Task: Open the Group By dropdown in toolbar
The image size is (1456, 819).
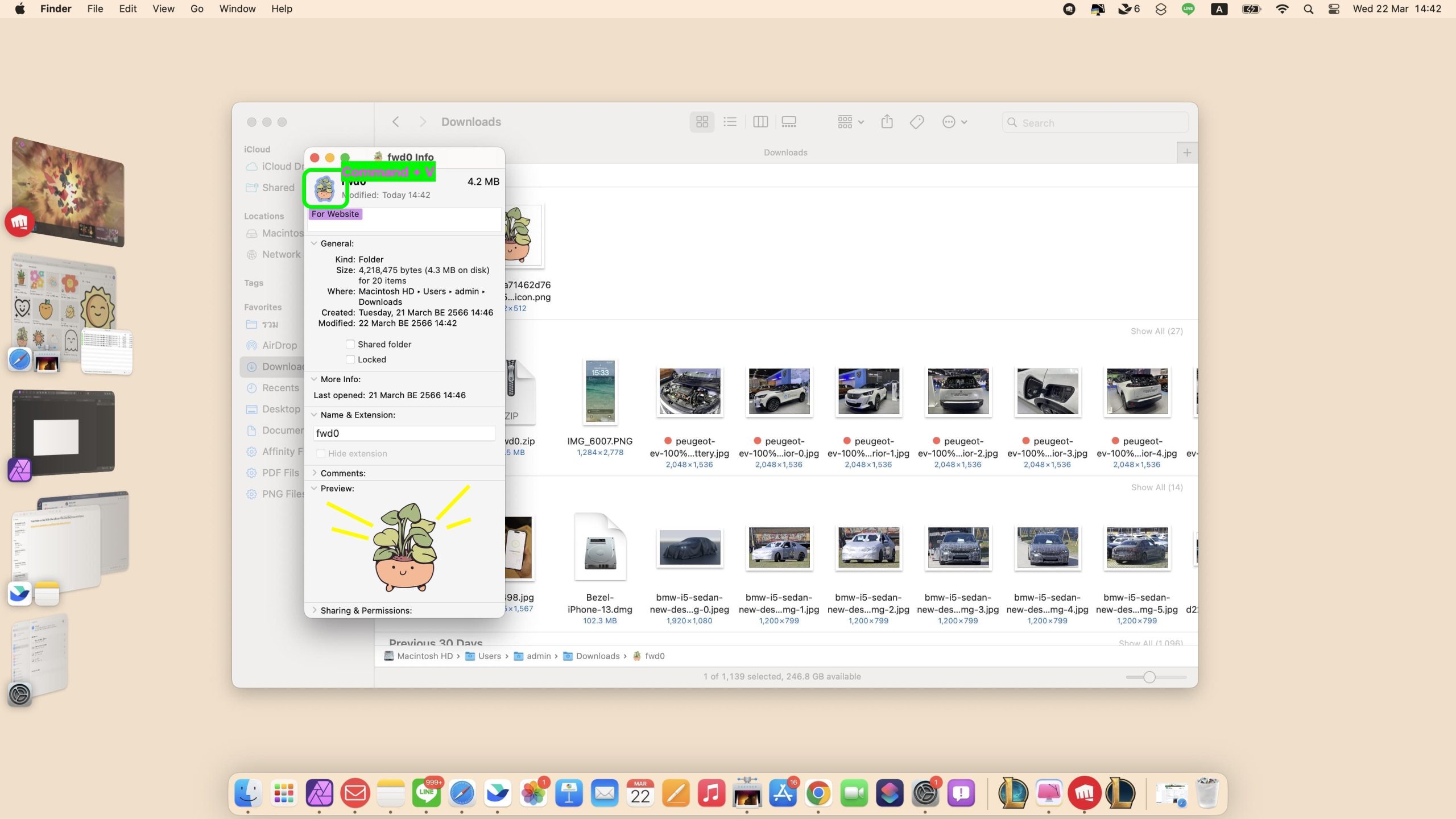Action: [850, 122]
